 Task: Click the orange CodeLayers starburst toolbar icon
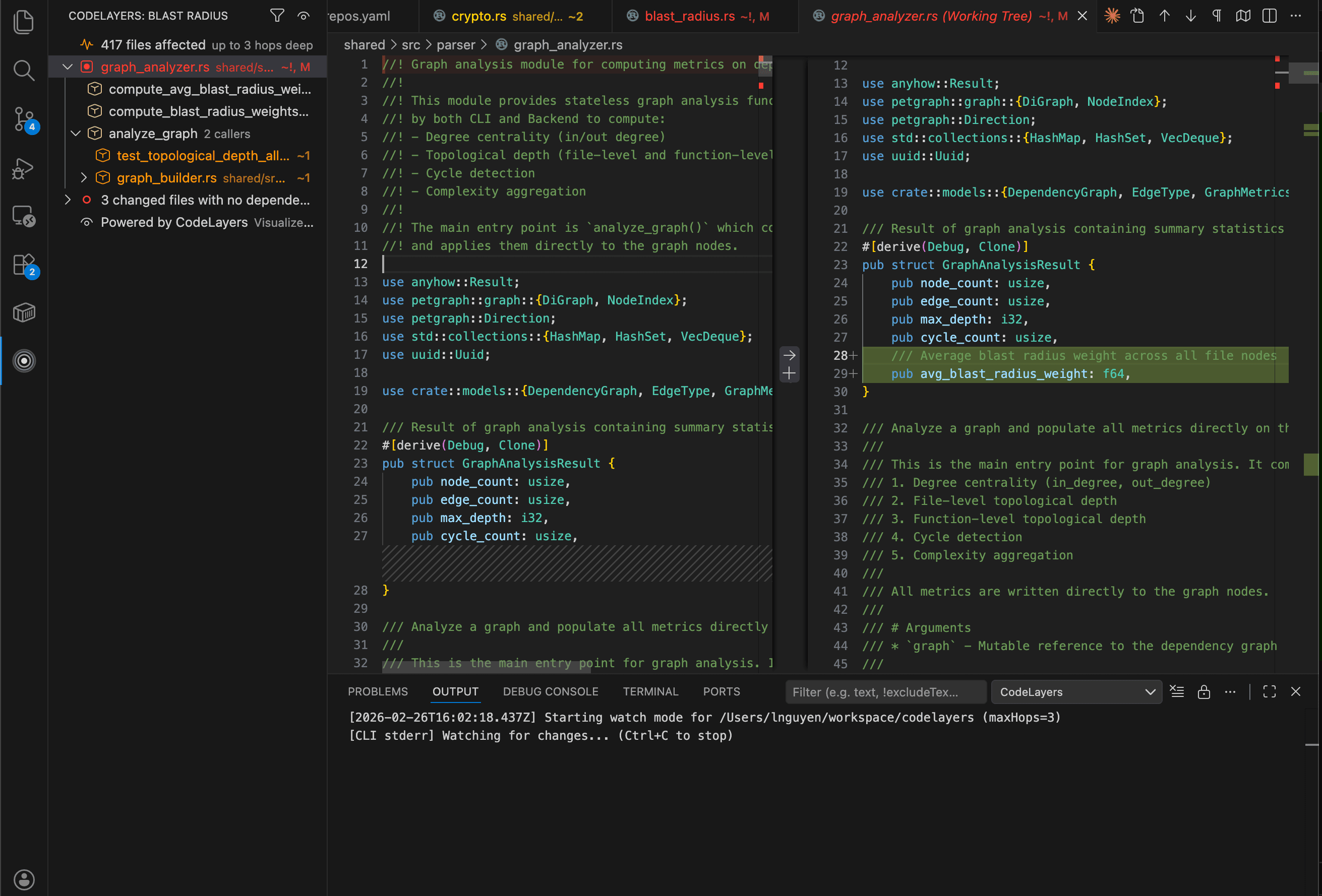tap(1112, 16)
